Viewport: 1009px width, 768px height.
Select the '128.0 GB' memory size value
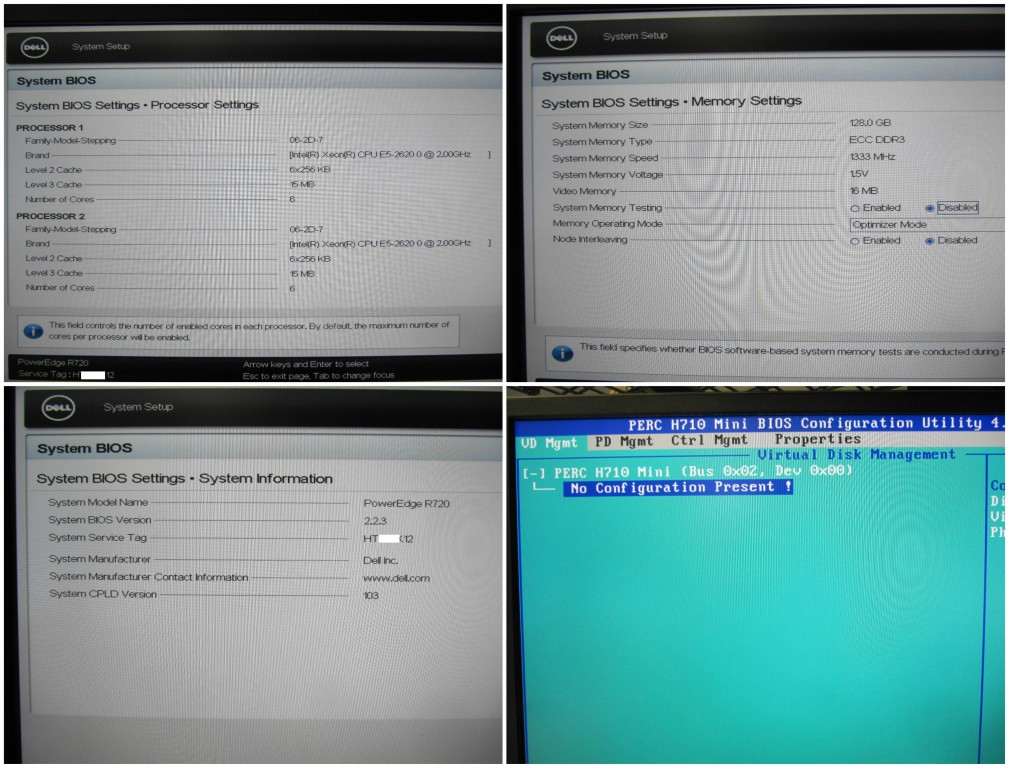coord(870,122)
